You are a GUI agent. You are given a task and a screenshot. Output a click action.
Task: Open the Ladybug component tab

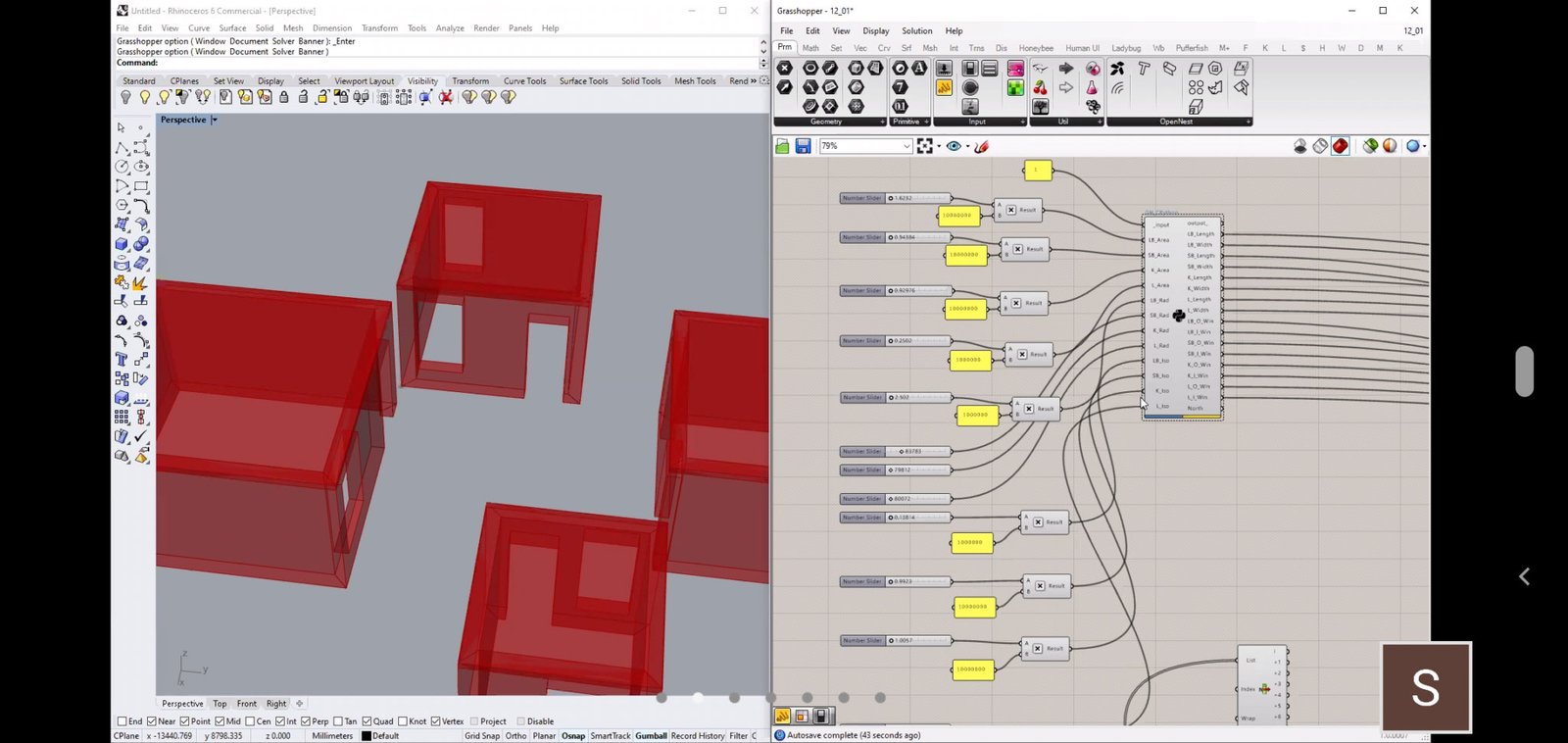tap(1125, 48)
